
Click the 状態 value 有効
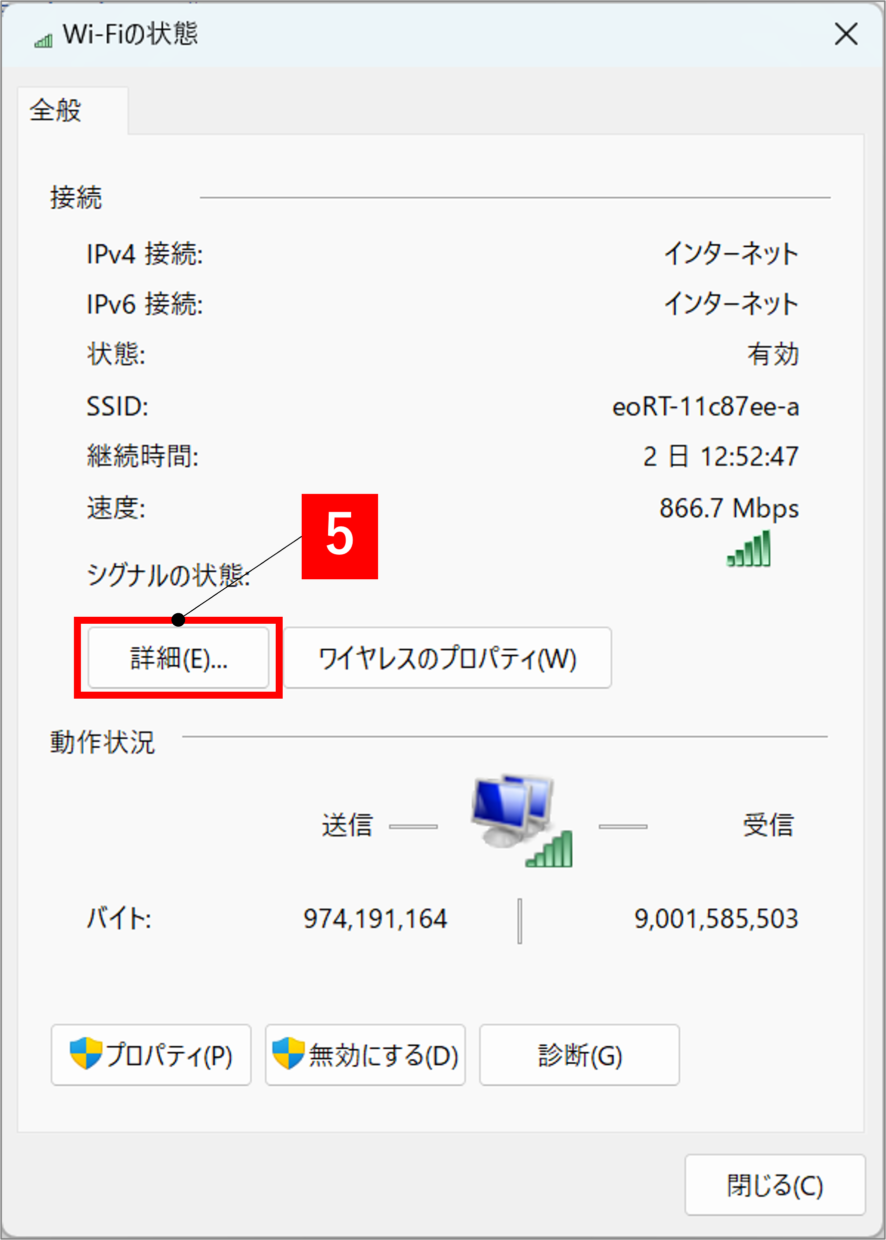click(x=773, y=354)
